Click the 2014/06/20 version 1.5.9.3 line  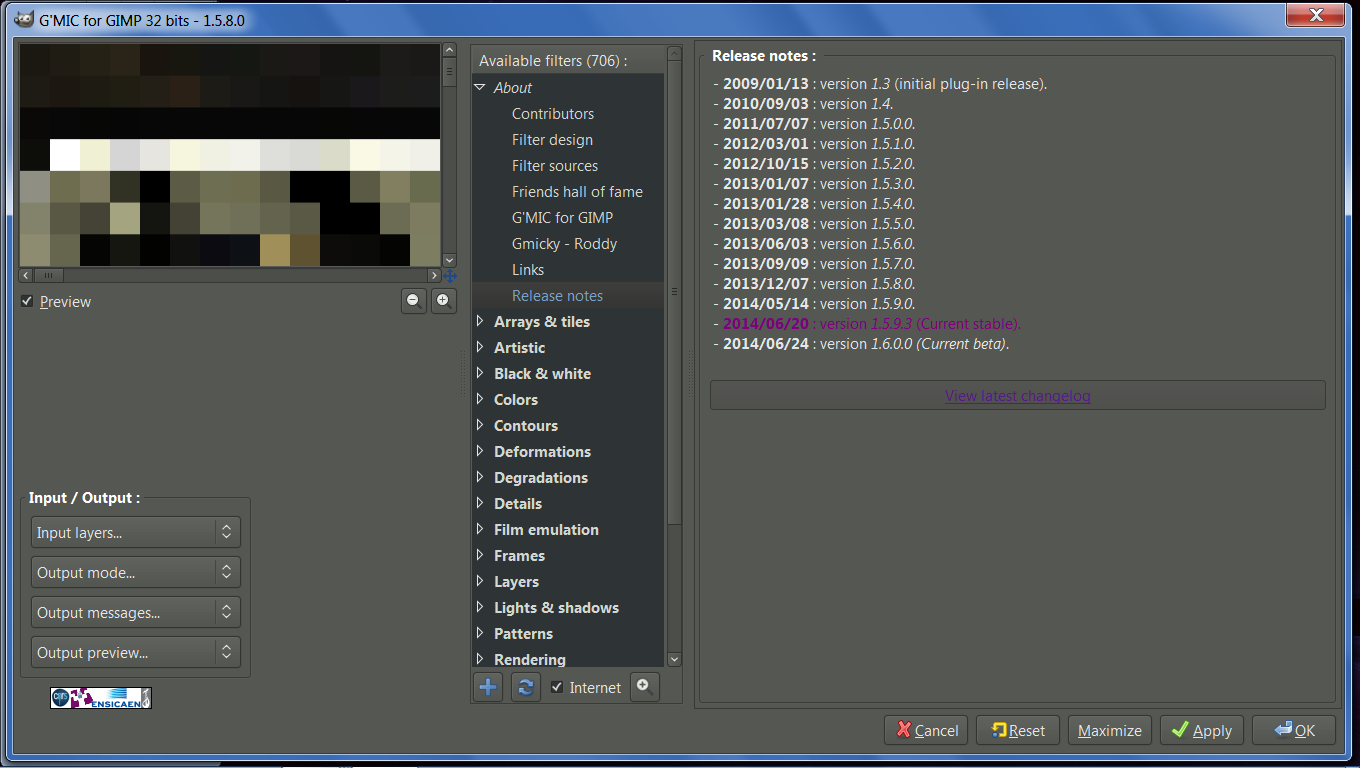pyautogui.click(x=867, y=324)
